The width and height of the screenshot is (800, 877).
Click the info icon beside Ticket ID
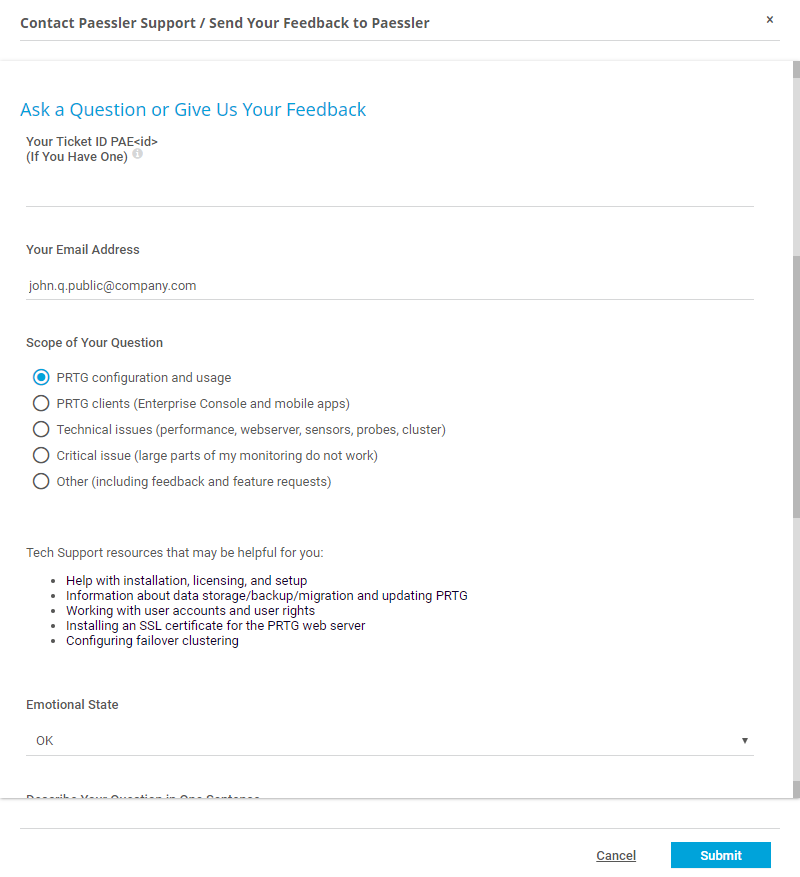tap(138, 154)
